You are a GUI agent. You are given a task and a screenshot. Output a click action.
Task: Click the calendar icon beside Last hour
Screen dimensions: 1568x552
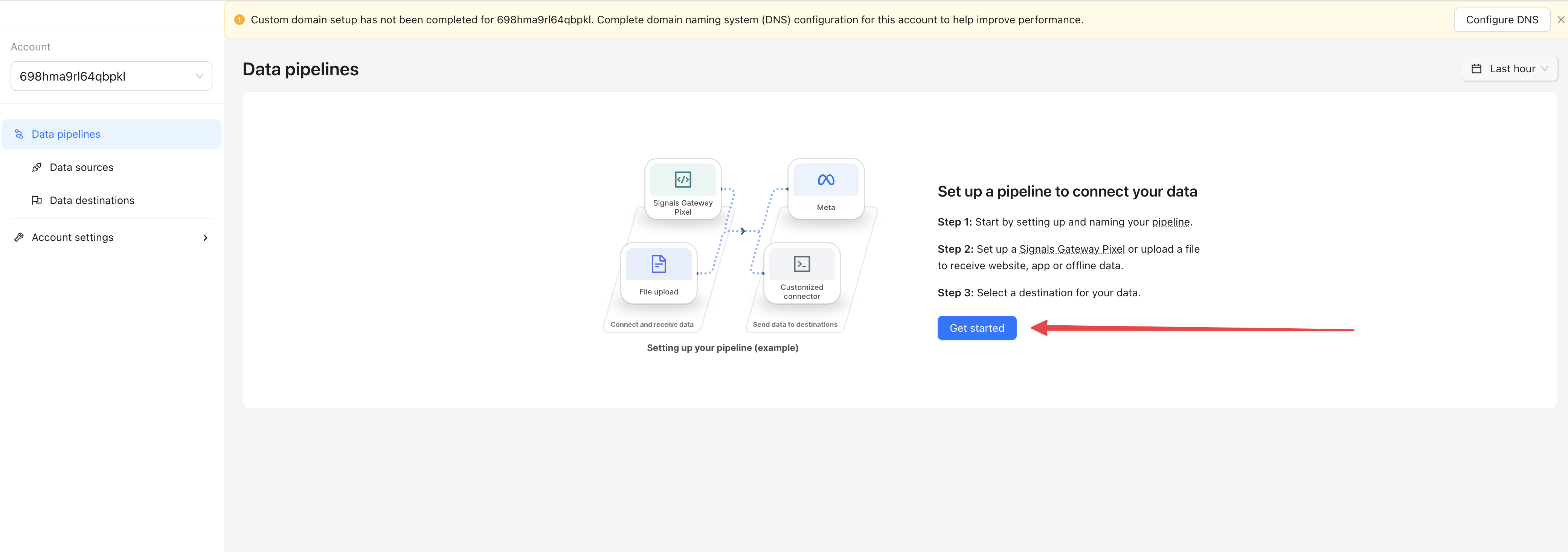[x=1476, y=69]
